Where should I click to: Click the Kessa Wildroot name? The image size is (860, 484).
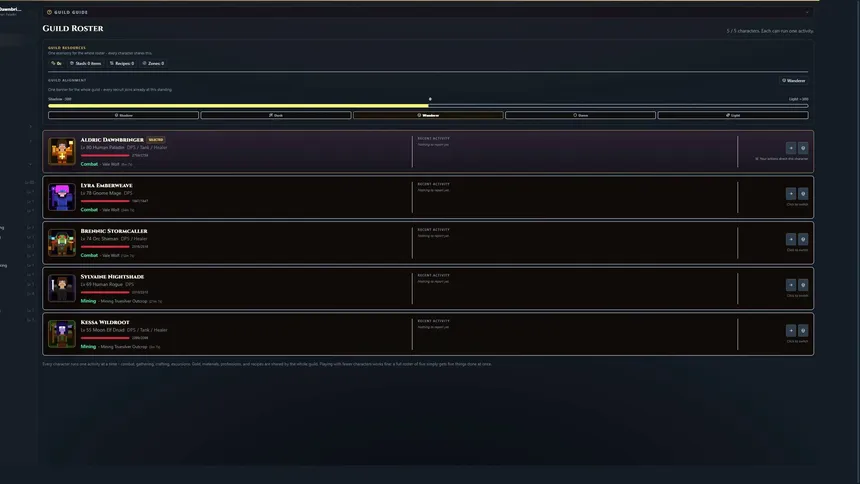(105, 322)
